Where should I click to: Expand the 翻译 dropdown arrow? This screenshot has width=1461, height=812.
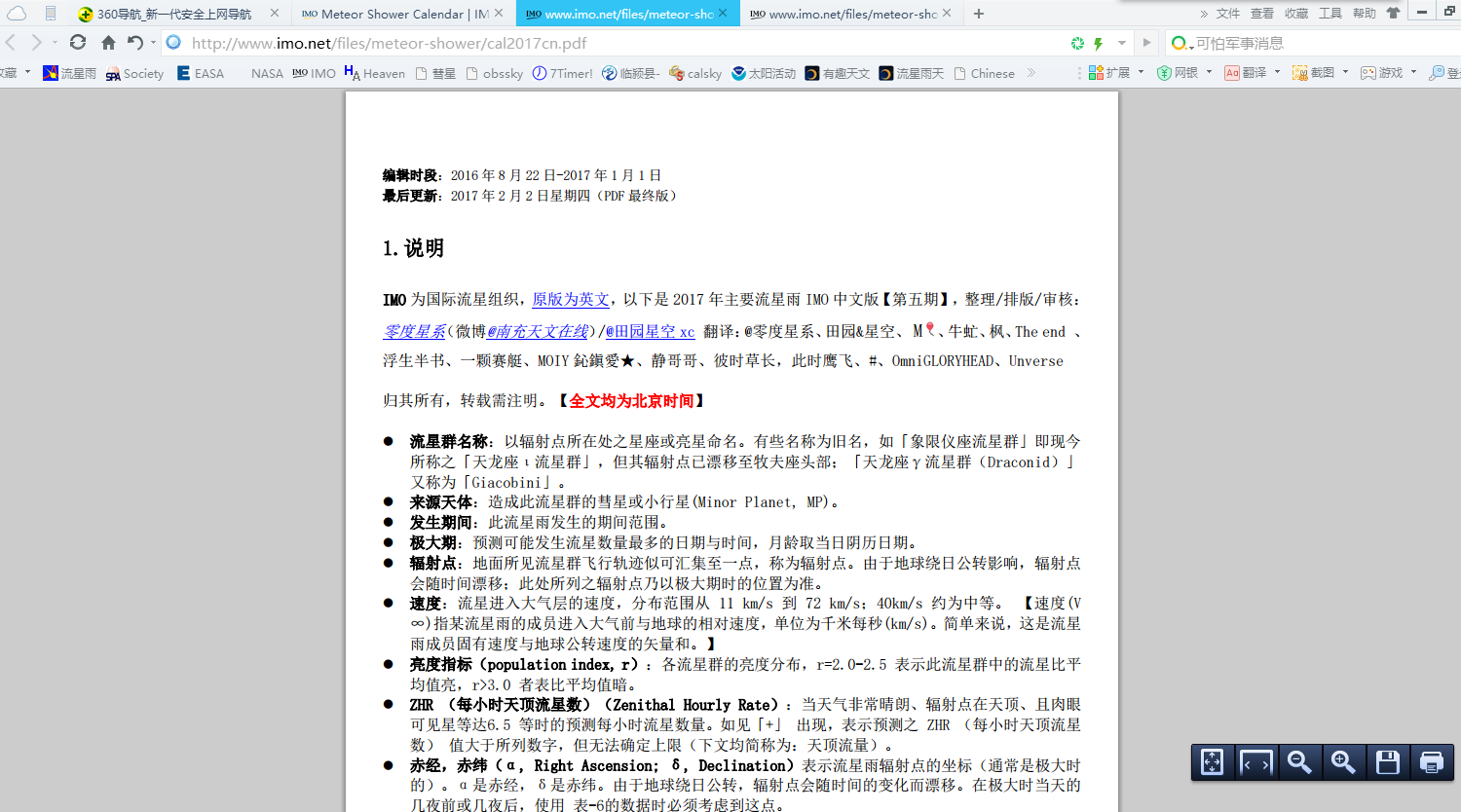[1277, 72]
